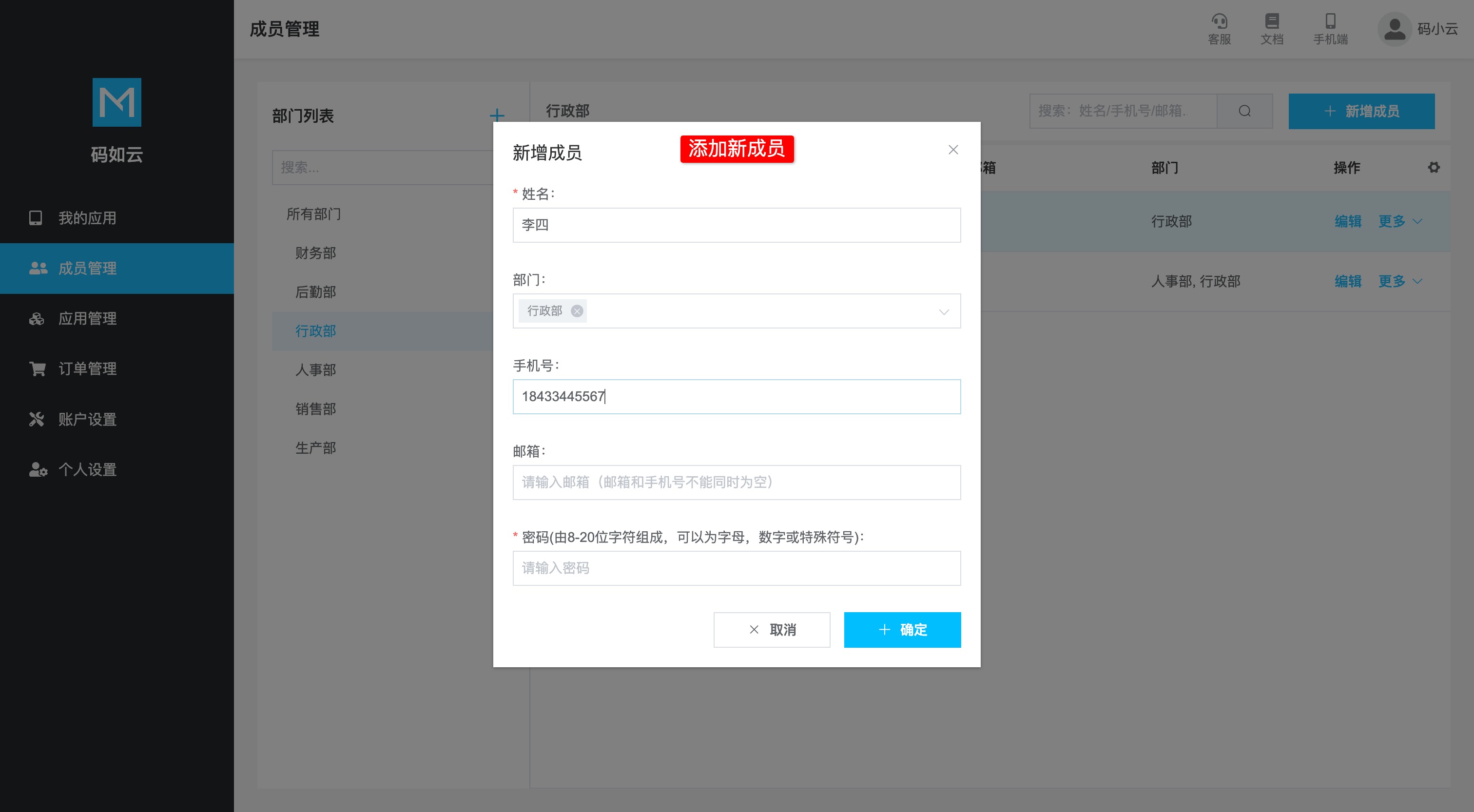The image size is (1474, 812).
Task: Close the 新增成员 dialog with X
Action: 953,150
